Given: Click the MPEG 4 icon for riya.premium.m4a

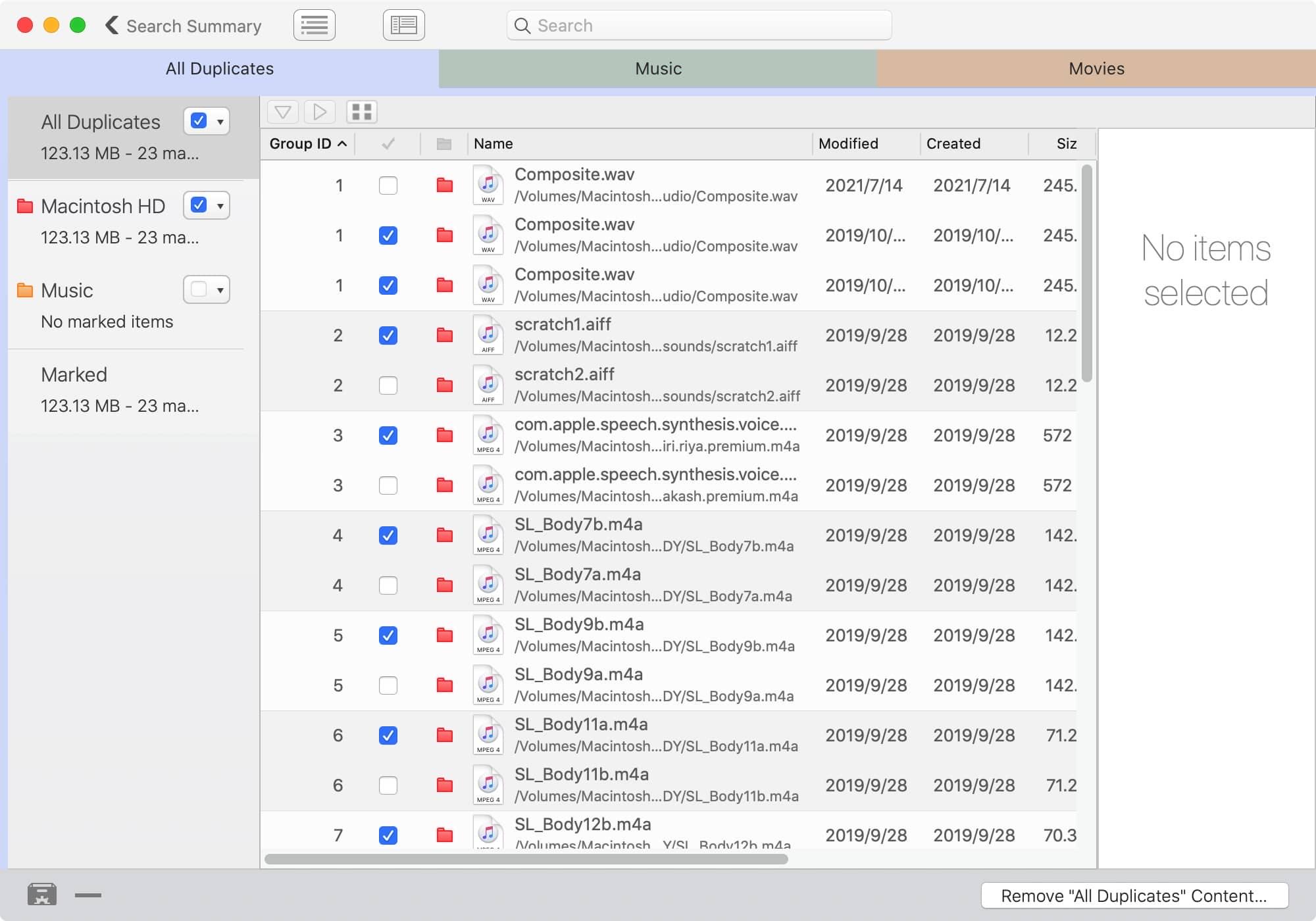Looking at the screenshot, I should point(488,436).
